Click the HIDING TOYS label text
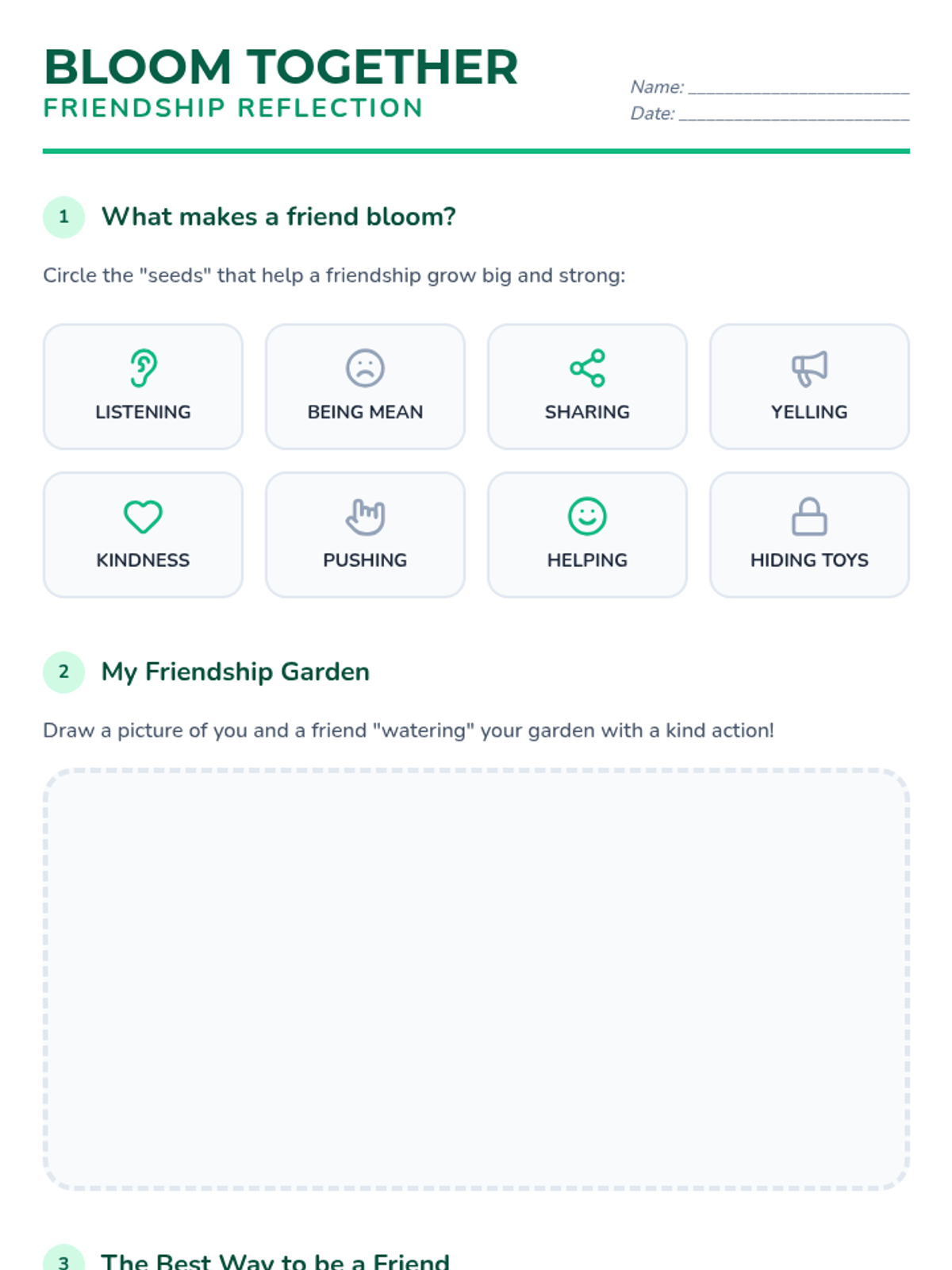The width and height of the screenshot is (952, 1270). point(809,560)
